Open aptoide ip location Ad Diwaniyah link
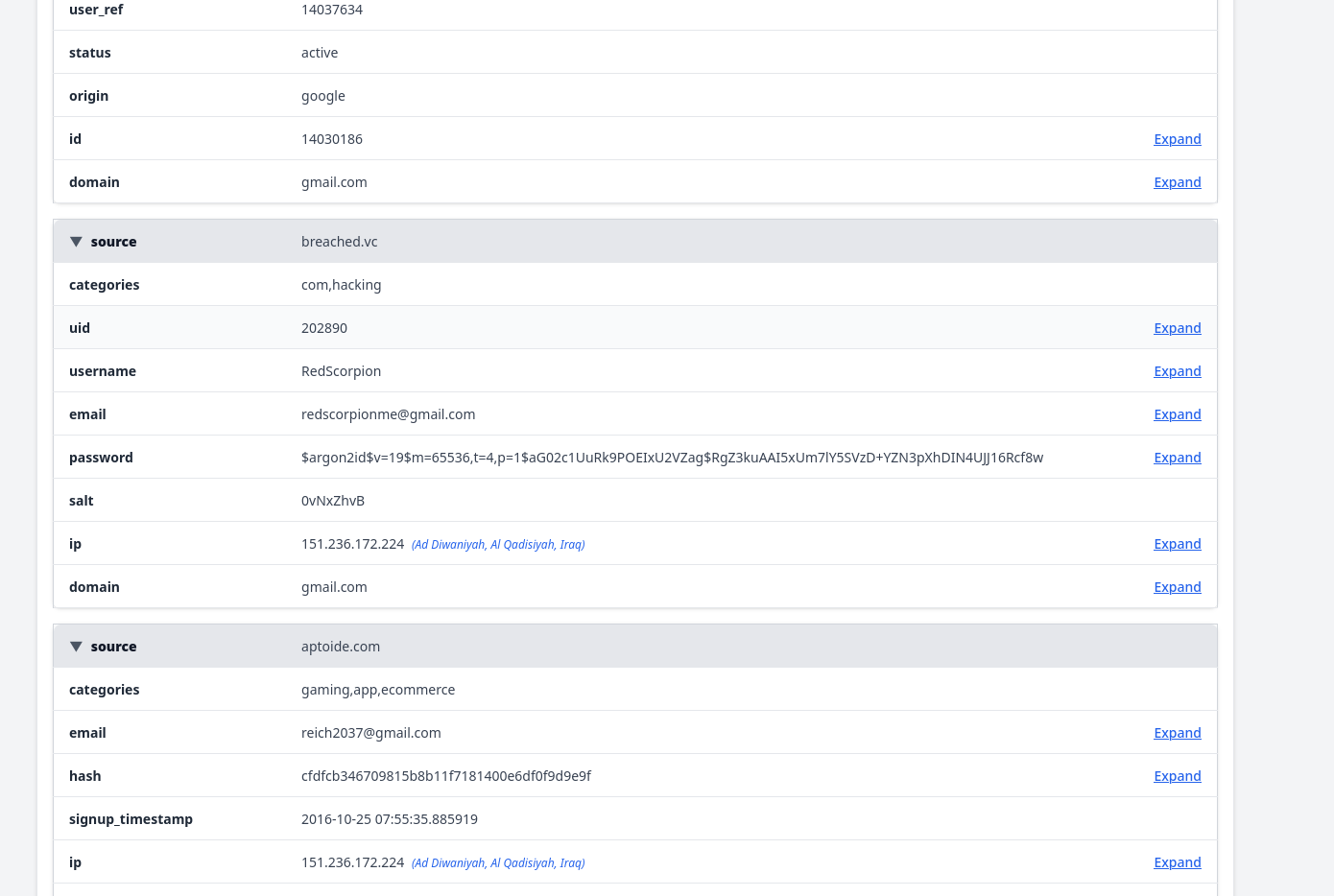This screenshot has width=1334, height=896. (x=498, y=863)
